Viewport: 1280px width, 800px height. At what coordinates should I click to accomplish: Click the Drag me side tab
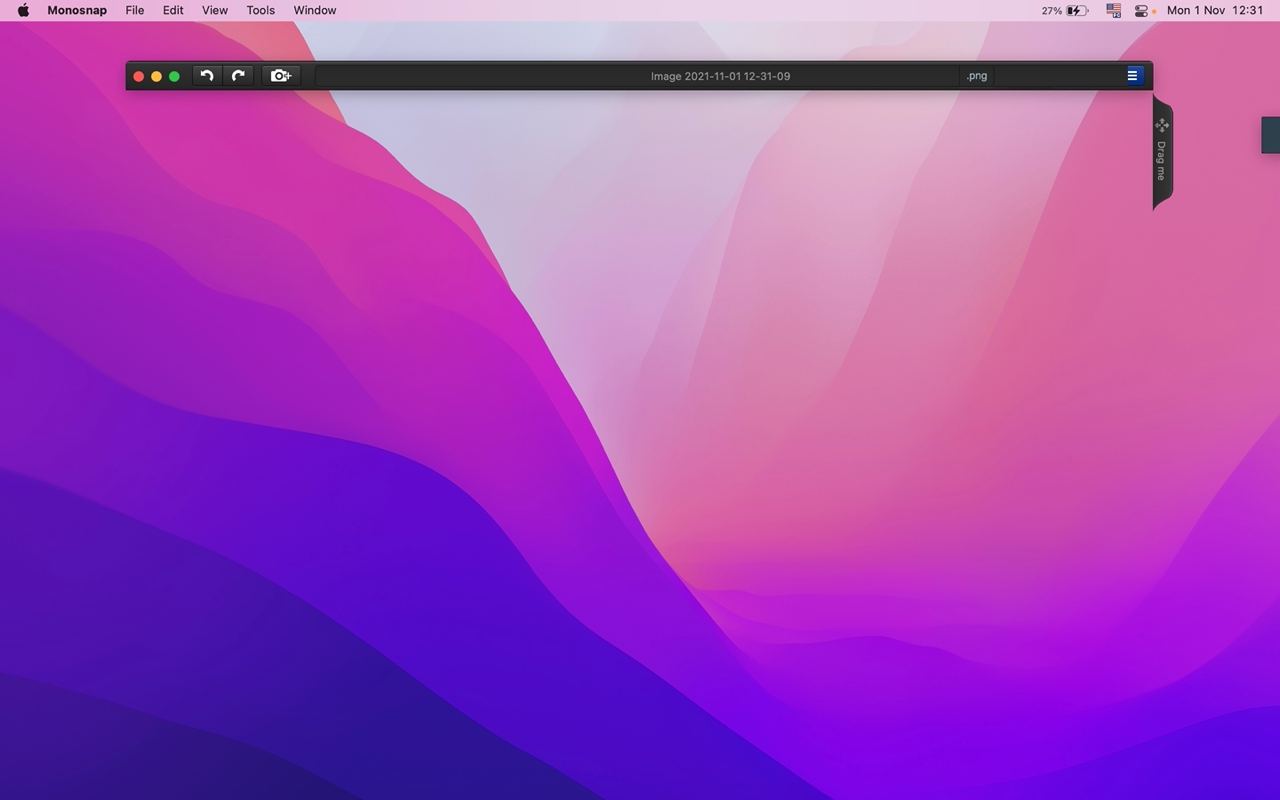(1162, 152)
